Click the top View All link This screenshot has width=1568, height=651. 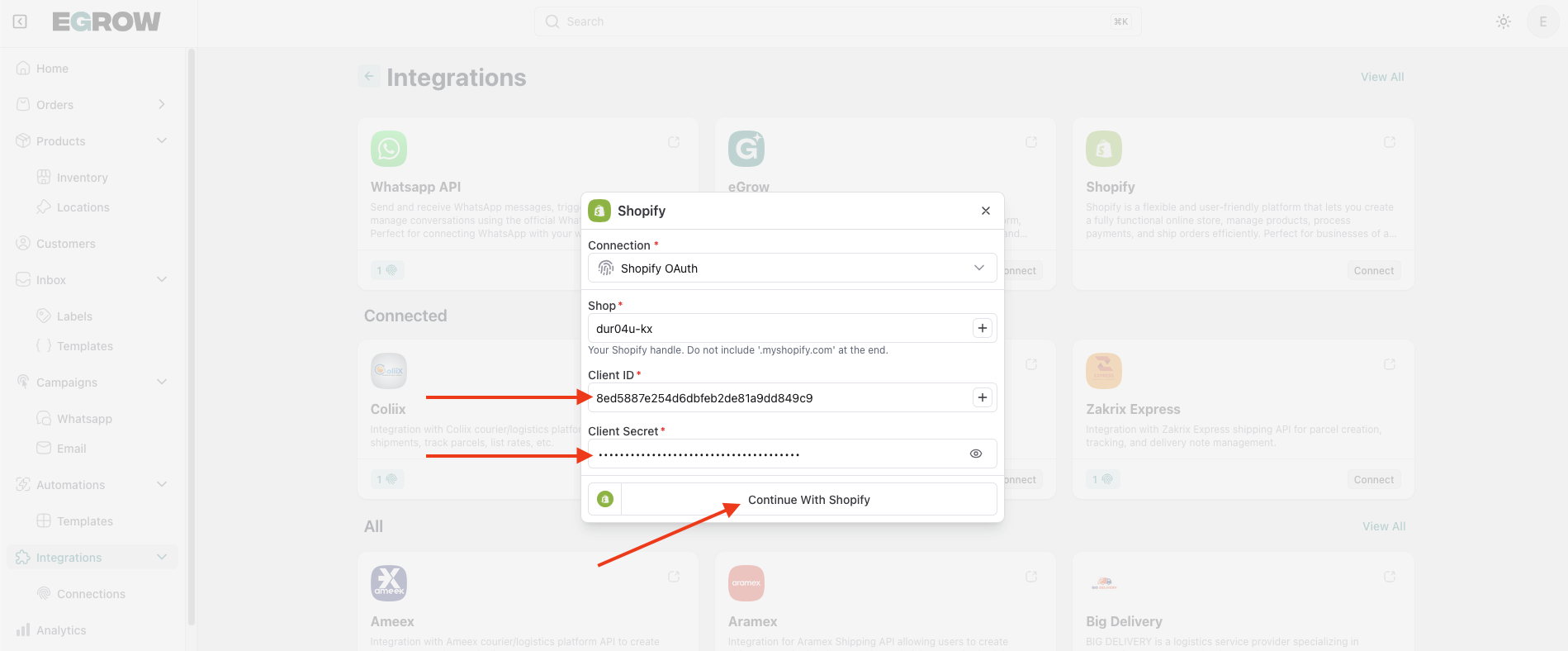pyautogui.click(x=1382, y=77)
